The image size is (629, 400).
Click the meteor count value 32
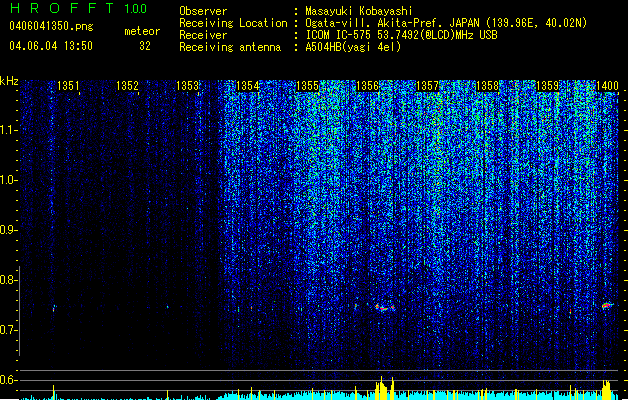pyautogui.click(x=145, y=46)
